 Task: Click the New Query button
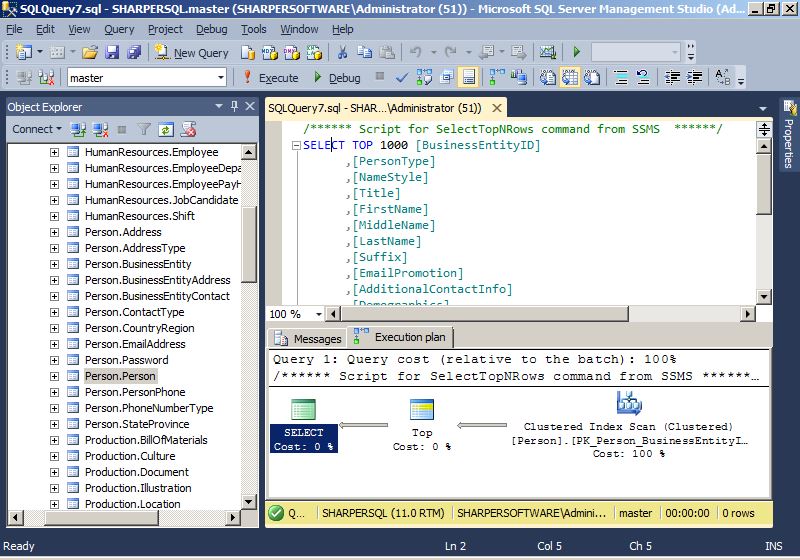pos(192,52)
